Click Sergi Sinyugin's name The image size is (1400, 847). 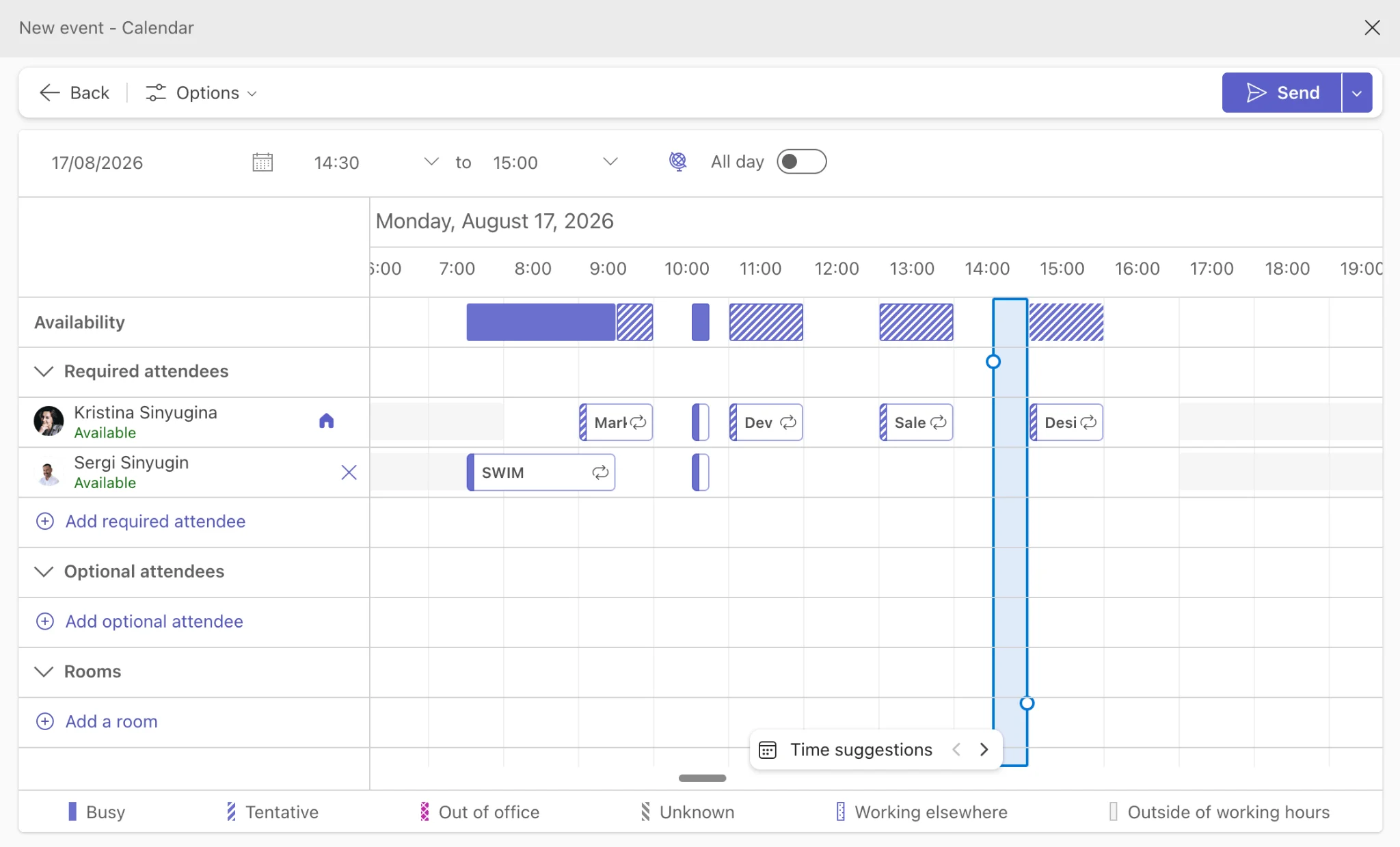point(131,463)
